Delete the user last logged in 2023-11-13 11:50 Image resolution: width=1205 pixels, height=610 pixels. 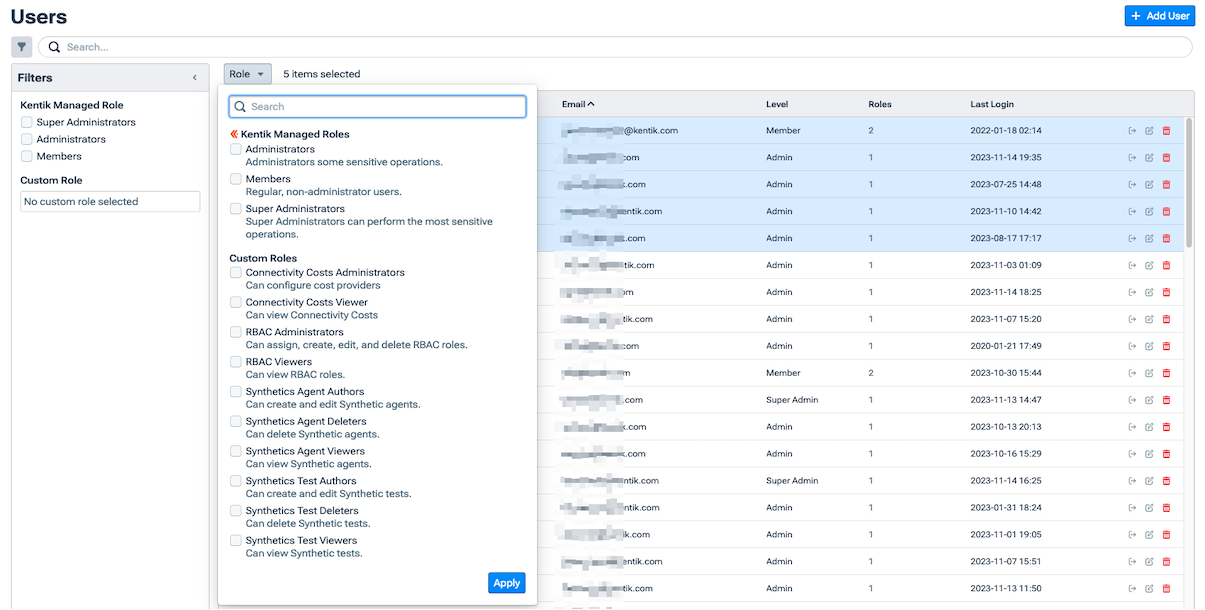tap(1166, 589)
